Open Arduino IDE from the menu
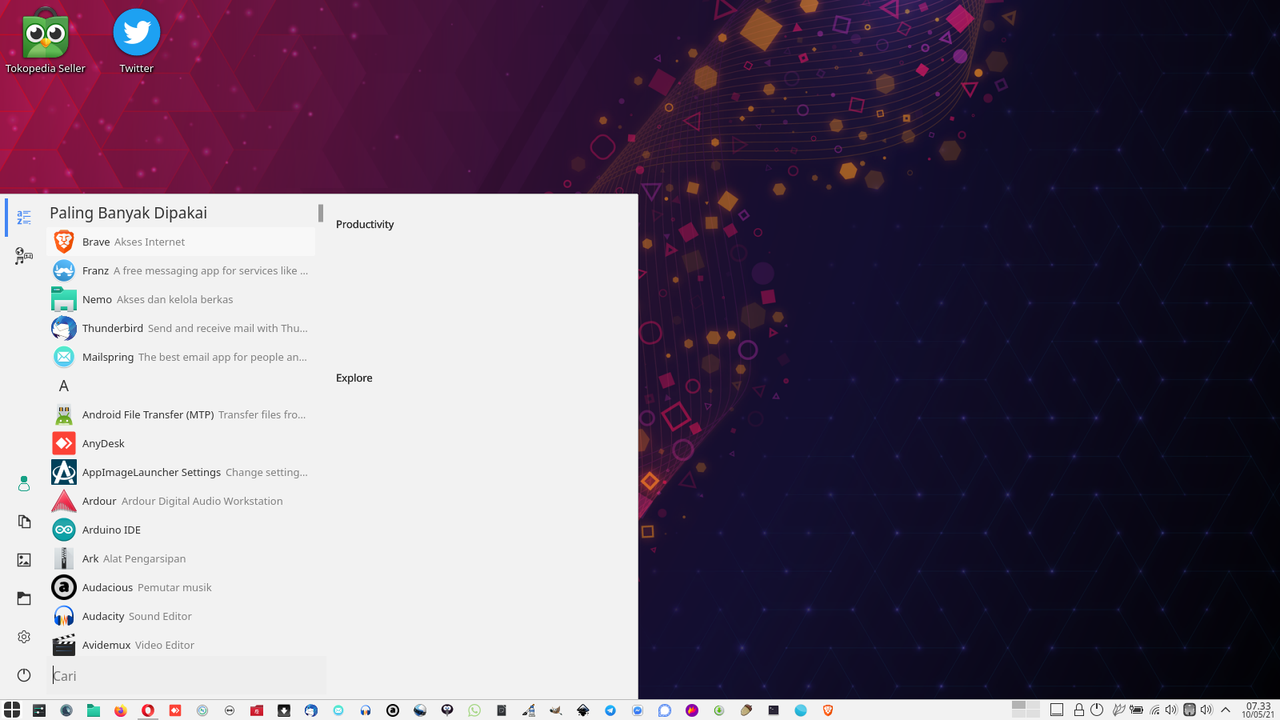This screenshot has height=720, width=1280. [x=180, y=530]
